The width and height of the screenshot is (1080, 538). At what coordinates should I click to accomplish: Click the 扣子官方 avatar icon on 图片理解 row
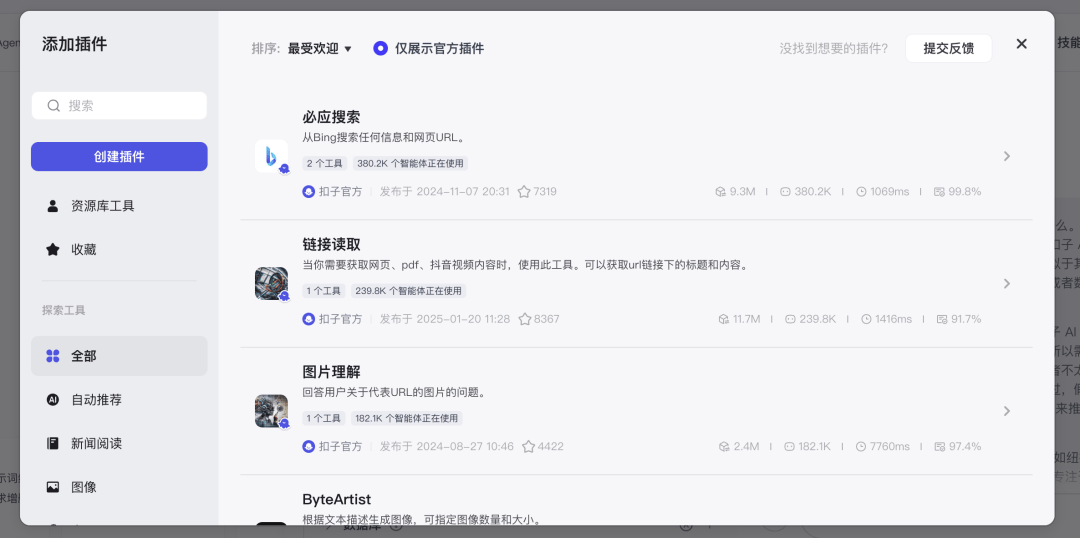click(x=309, y=446)
